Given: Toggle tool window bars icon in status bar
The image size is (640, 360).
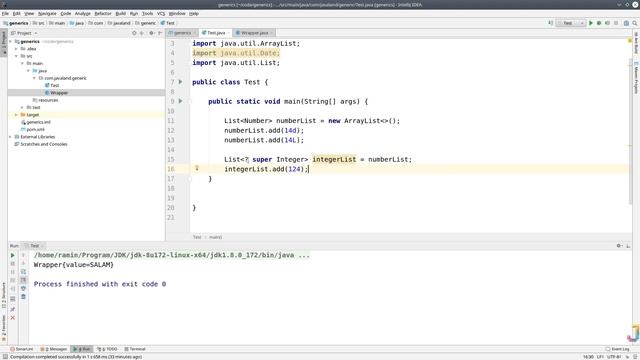Looking at the screenshot, I should 5,357.
